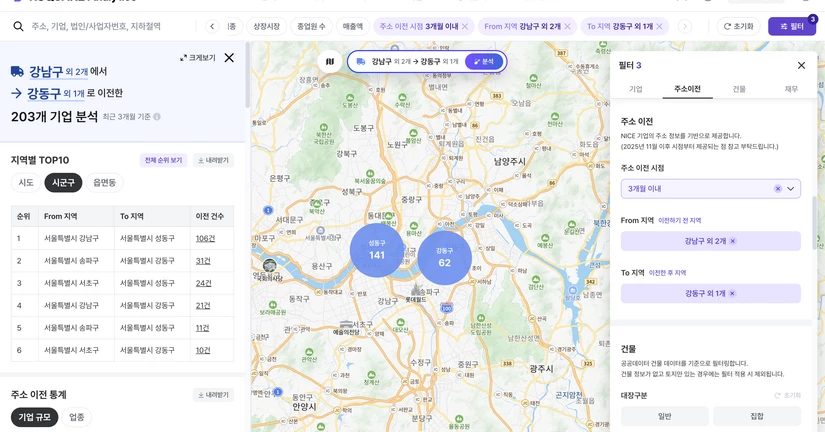The height and width of the screenshot is (432, 825).
Task: Switch to the 건물 filter tab
Action: 739,89
